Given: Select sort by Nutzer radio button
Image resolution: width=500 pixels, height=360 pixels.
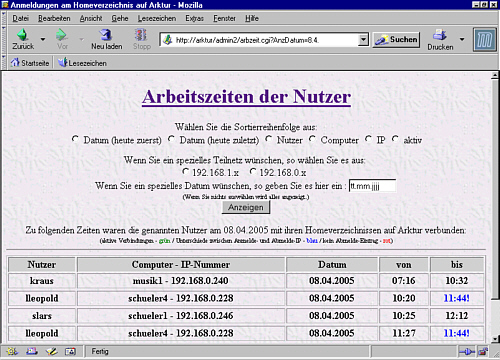Looking at the screenshot, I should pyautogui.click(x=269, y=139).
